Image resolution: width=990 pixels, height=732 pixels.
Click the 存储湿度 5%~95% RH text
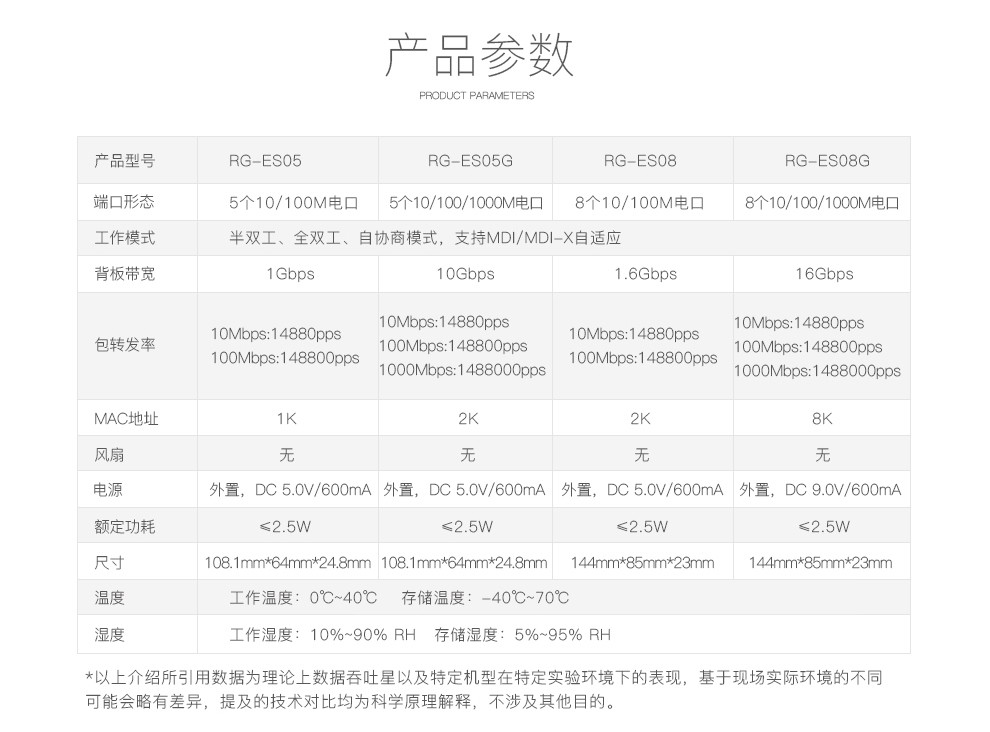[x=522, y=634]
